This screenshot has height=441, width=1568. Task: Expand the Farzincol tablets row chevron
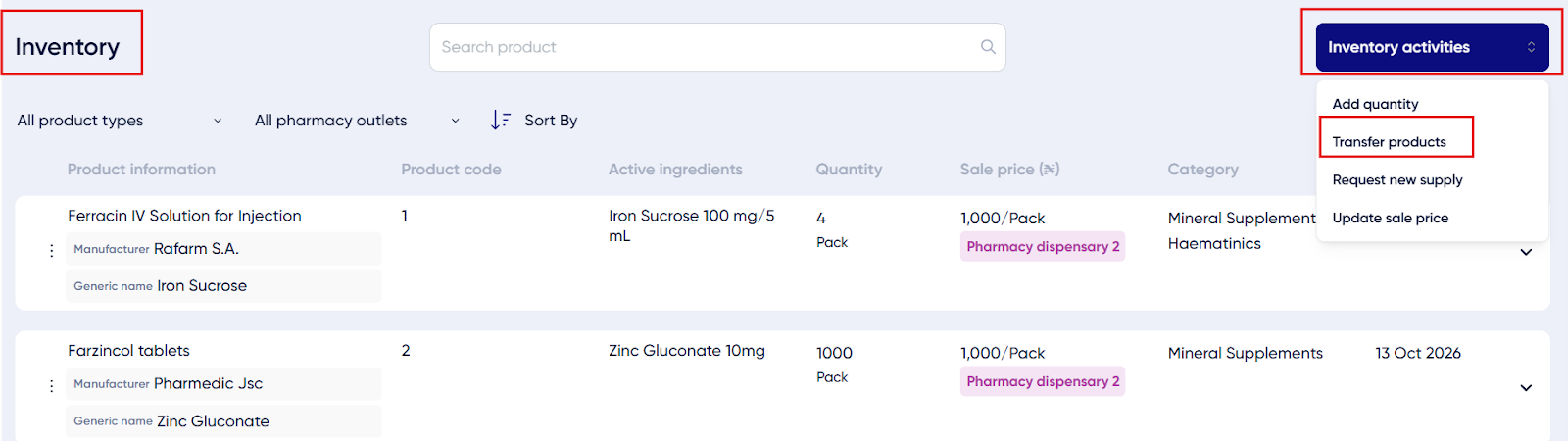click(1526, 388)
